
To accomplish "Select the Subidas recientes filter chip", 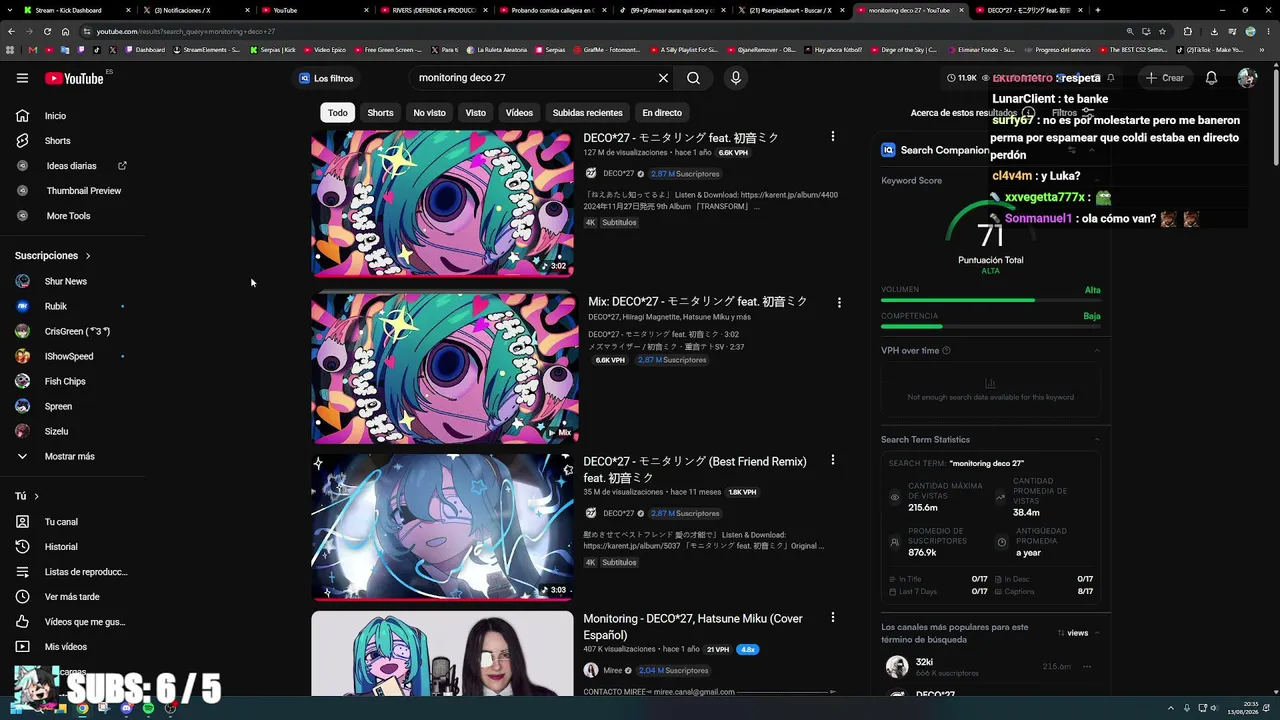I will pos(588,113).
